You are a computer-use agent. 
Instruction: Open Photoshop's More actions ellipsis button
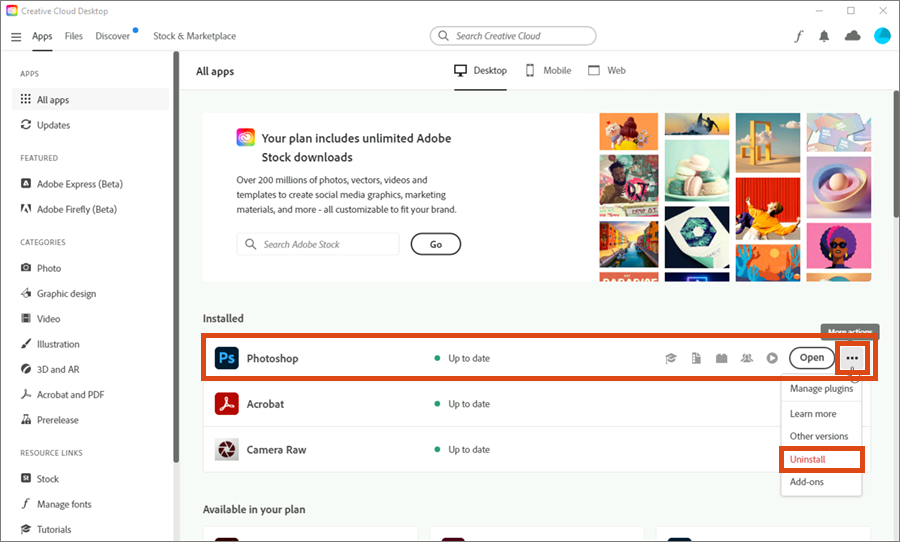[852, 358]
